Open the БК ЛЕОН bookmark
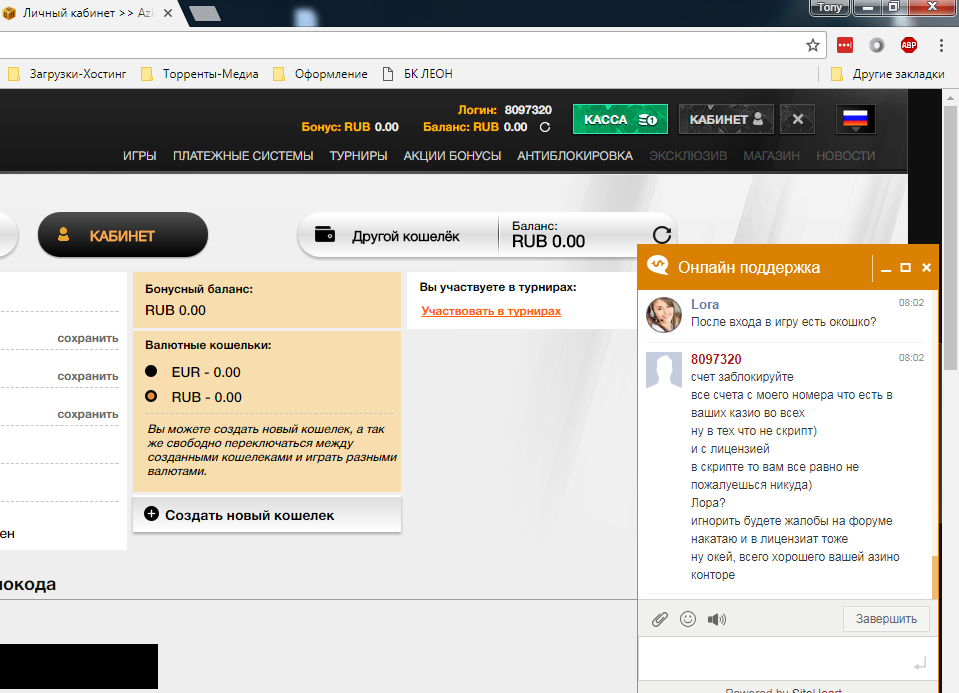The image size is (959, 693). click(x=418, y=74)
